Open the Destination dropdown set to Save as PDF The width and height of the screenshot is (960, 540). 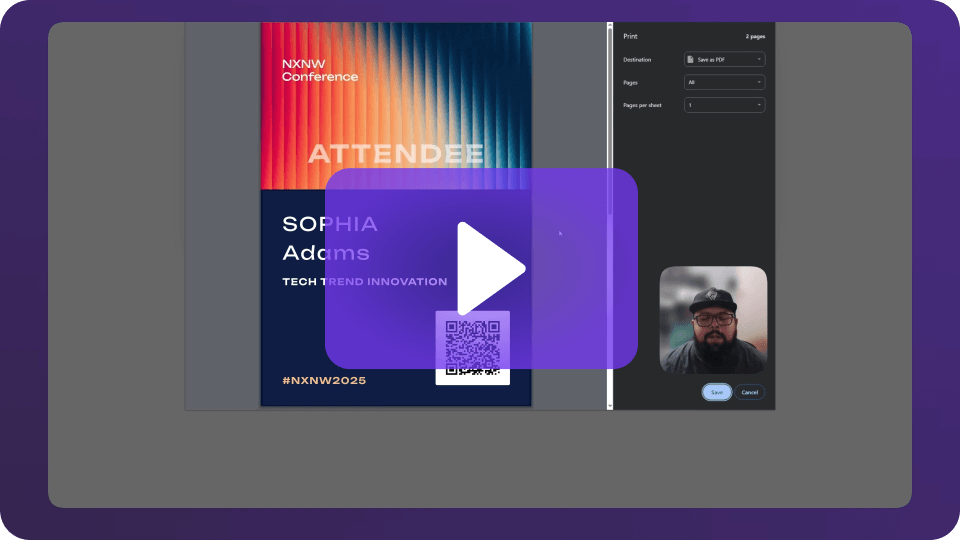point(724,59)
